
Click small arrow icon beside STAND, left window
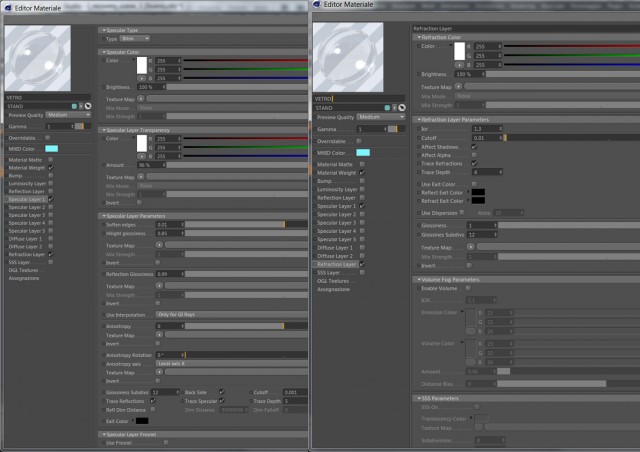(81, 106)
